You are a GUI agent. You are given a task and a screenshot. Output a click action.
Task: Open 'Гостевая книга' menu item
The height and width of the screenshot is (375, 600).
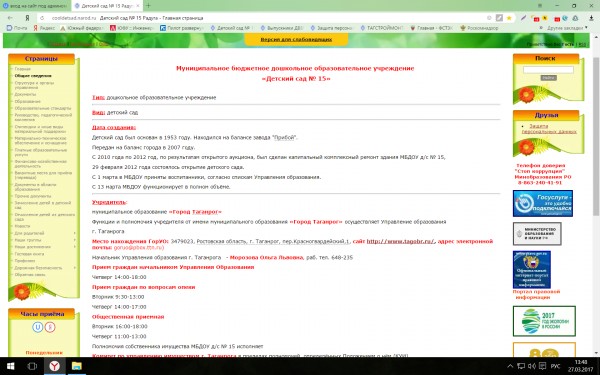(x=29, y=254)
